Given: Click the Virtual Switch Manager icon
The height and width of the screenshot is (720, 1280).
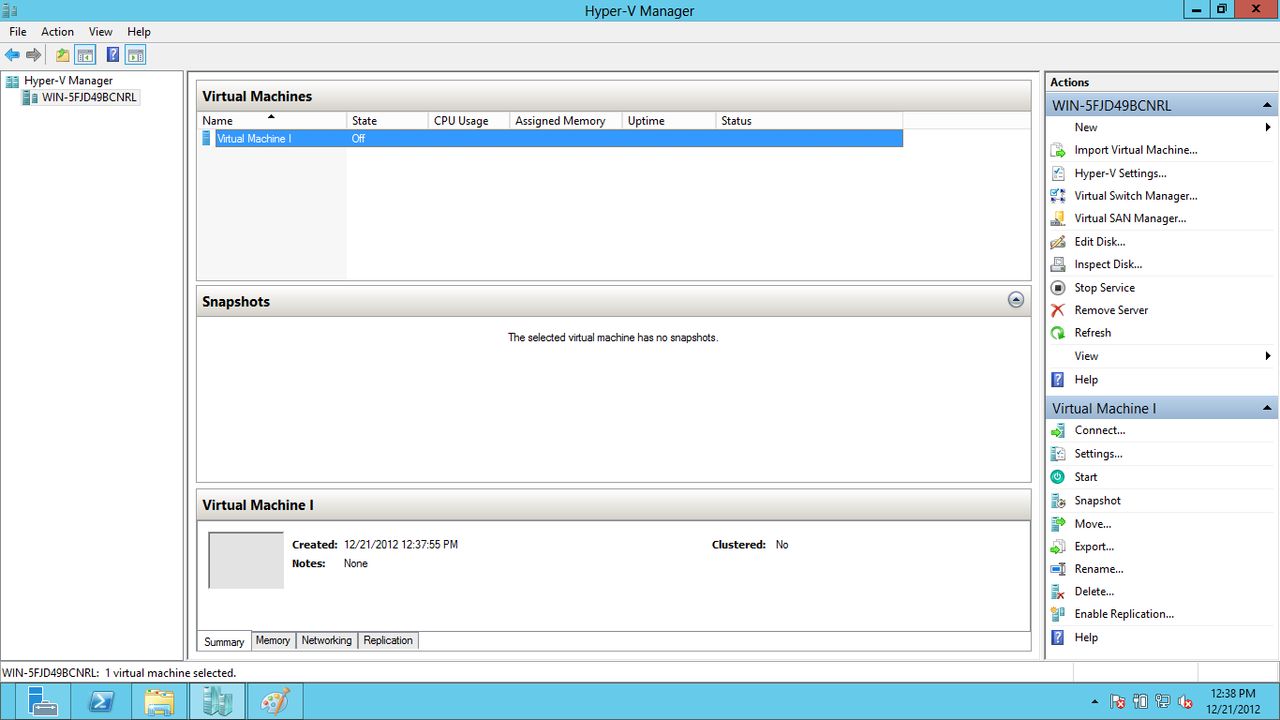Looking at the screenshot, I should tap(1058, 196).
